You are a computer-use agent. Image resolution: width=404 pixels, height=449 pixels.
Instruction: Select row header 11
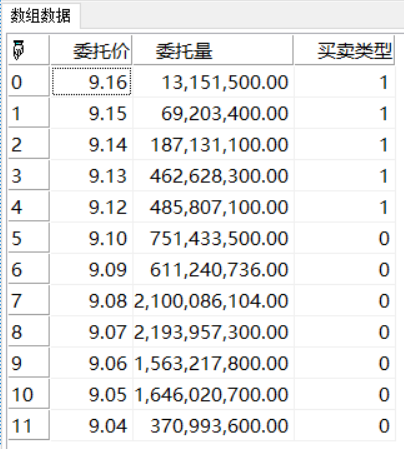[x=29, y=425]
